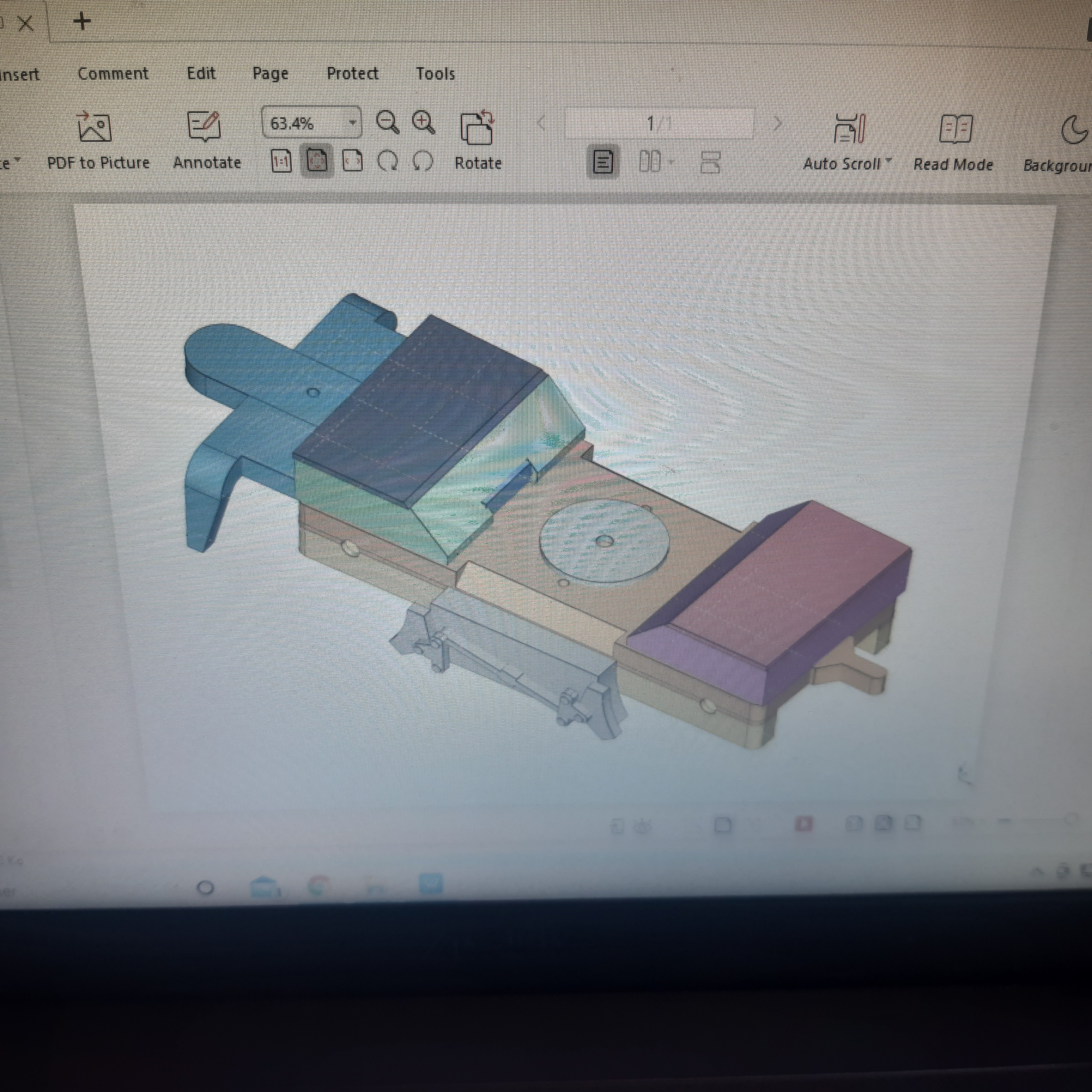Viewport: 1092px width, 1092px height.
Task: Toggle the fit page view button
Action: tap(317, 162)
